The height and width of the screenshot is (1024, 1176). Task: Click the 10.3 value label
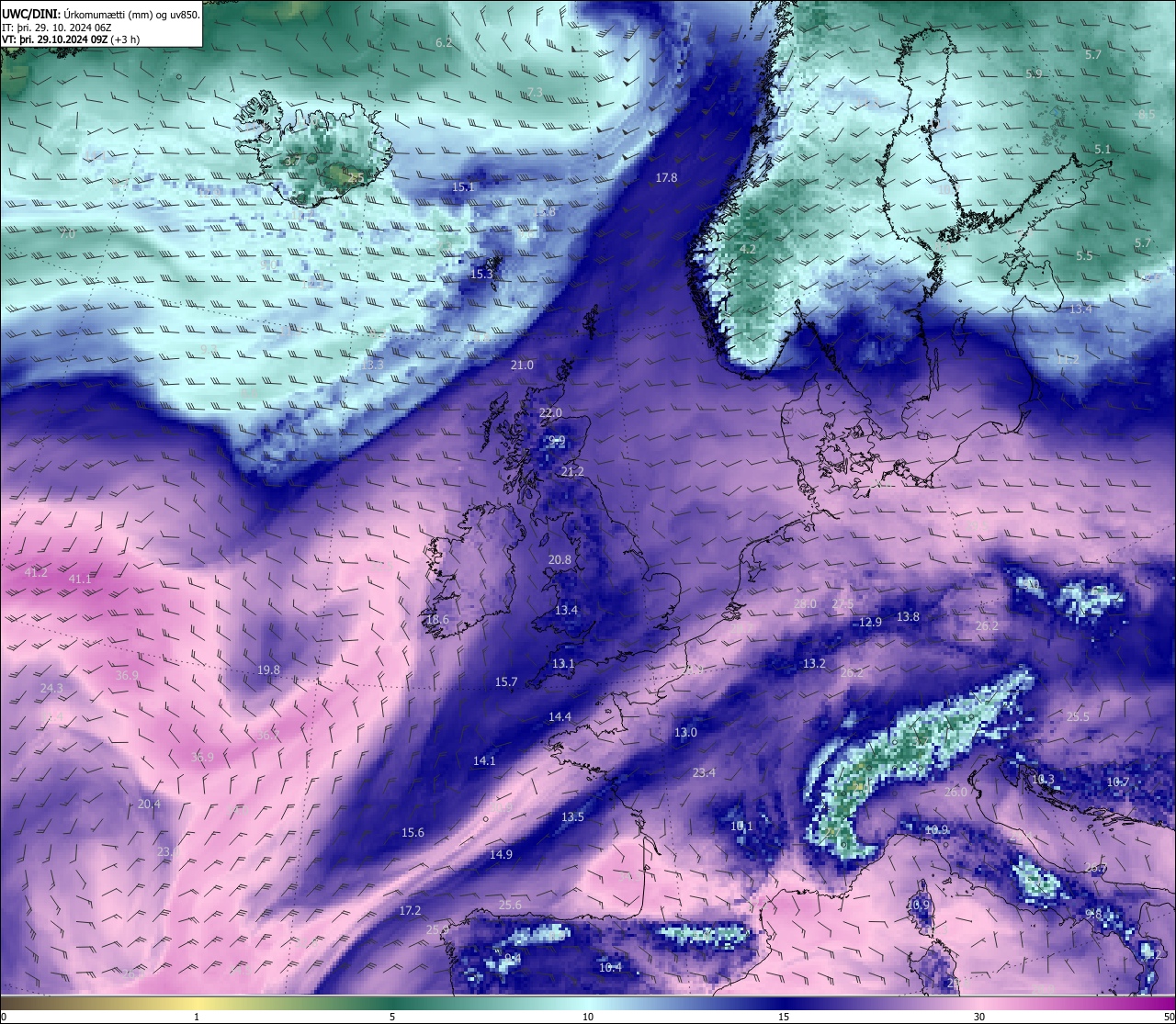pyautogui.click(x=1043, y=779)
